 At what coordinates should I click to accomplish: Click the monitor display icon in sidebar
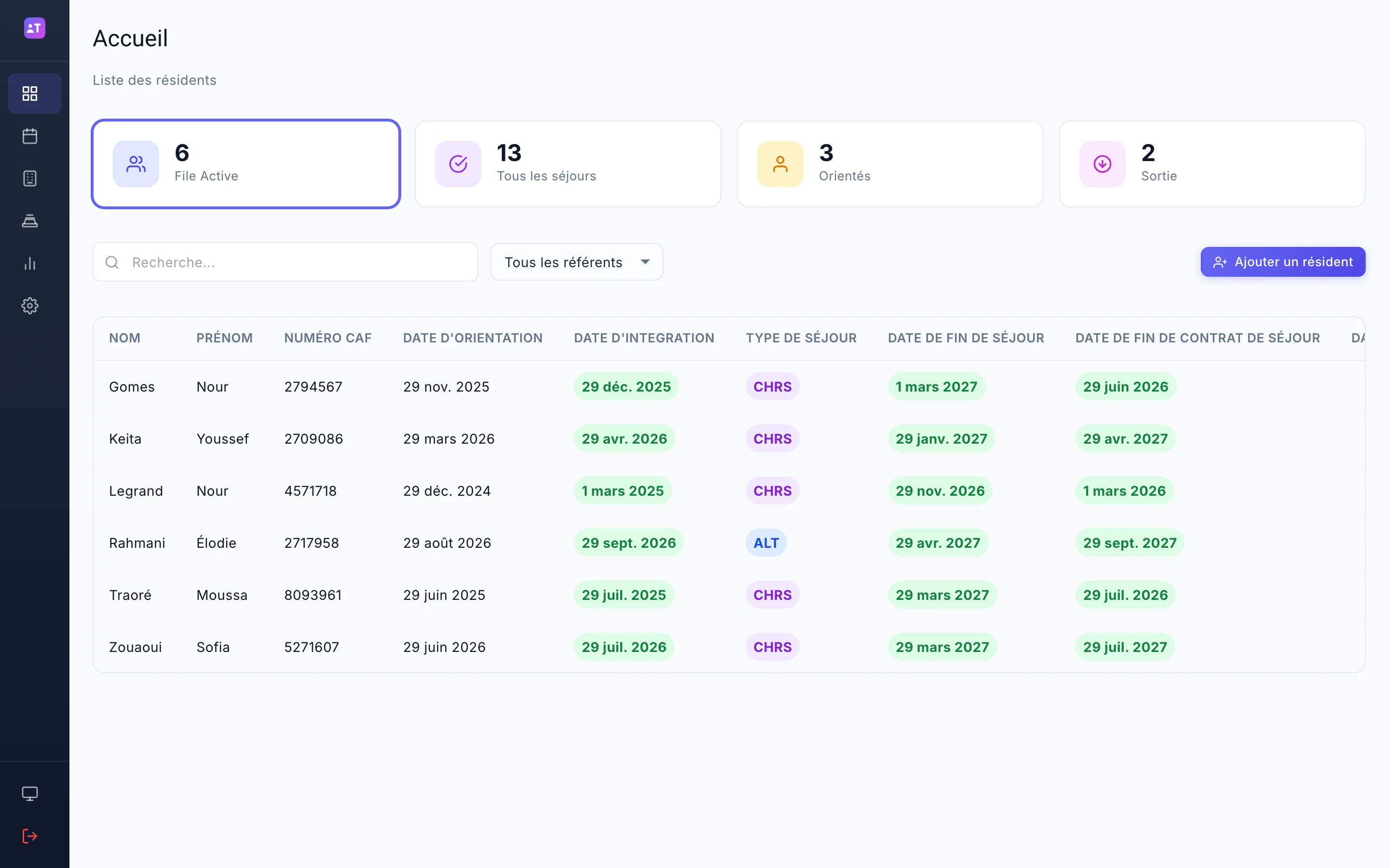click(x=30, y=793)
